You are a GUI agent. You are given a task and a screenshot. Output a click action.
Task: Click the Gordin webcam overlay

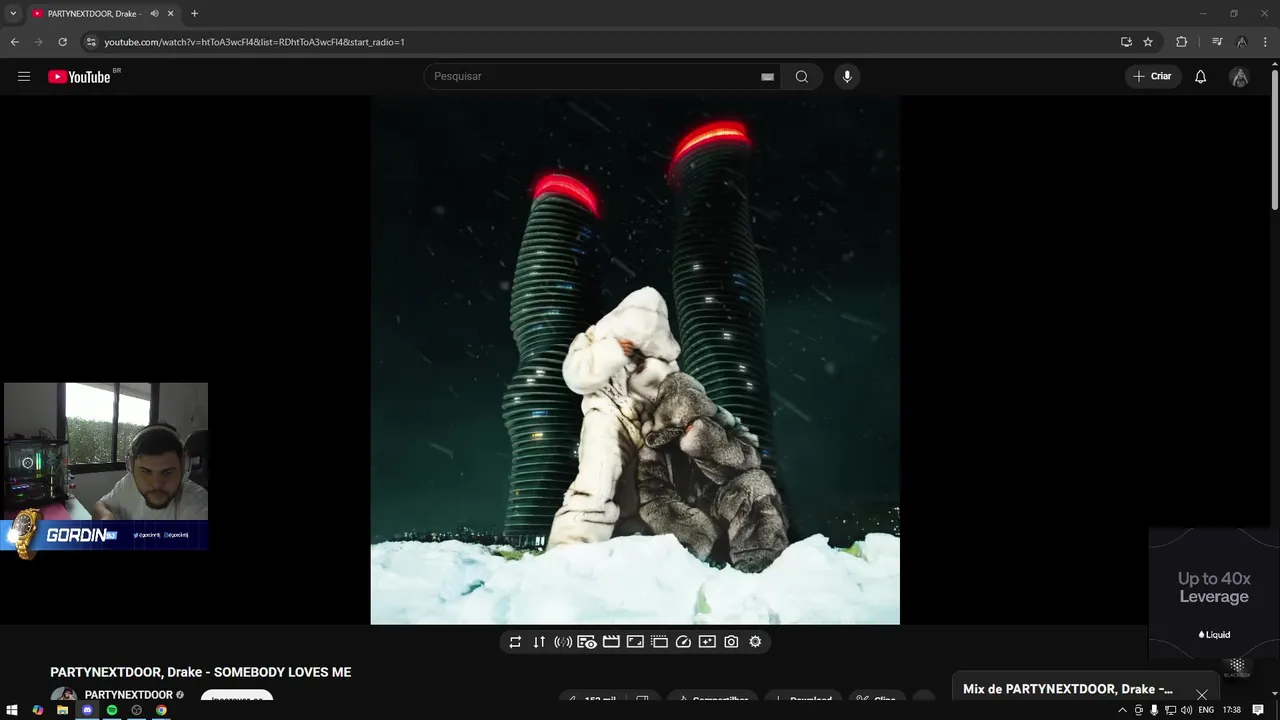(x=105, y=467)
